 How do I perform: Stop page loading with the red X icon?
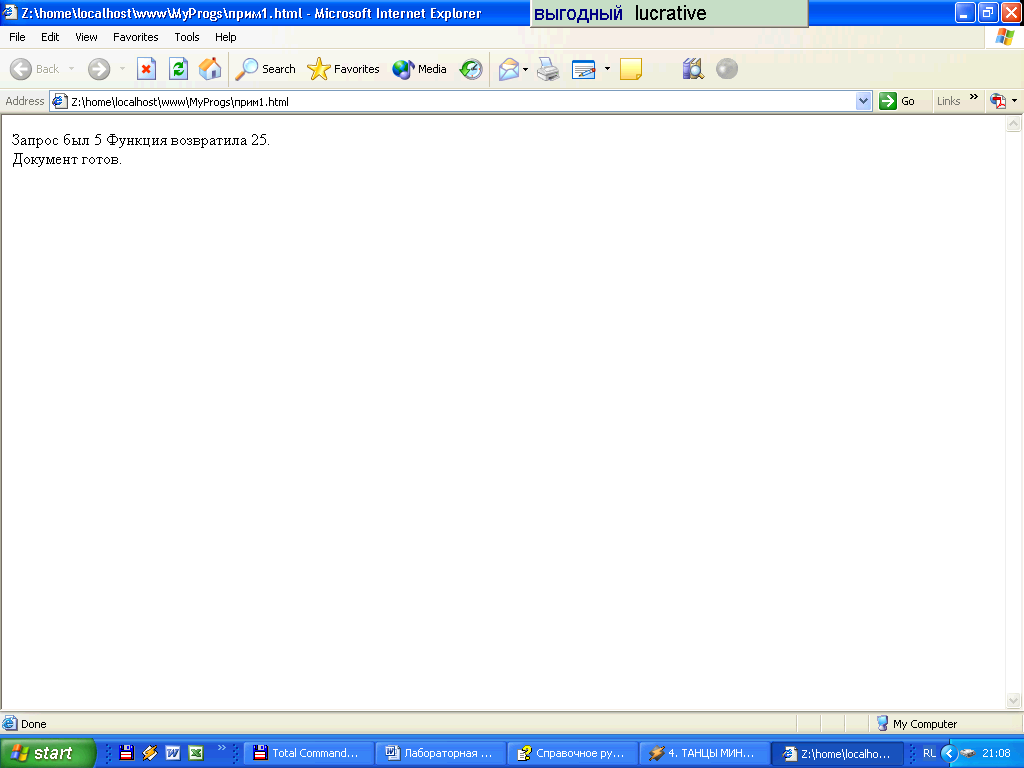[146, 69]
